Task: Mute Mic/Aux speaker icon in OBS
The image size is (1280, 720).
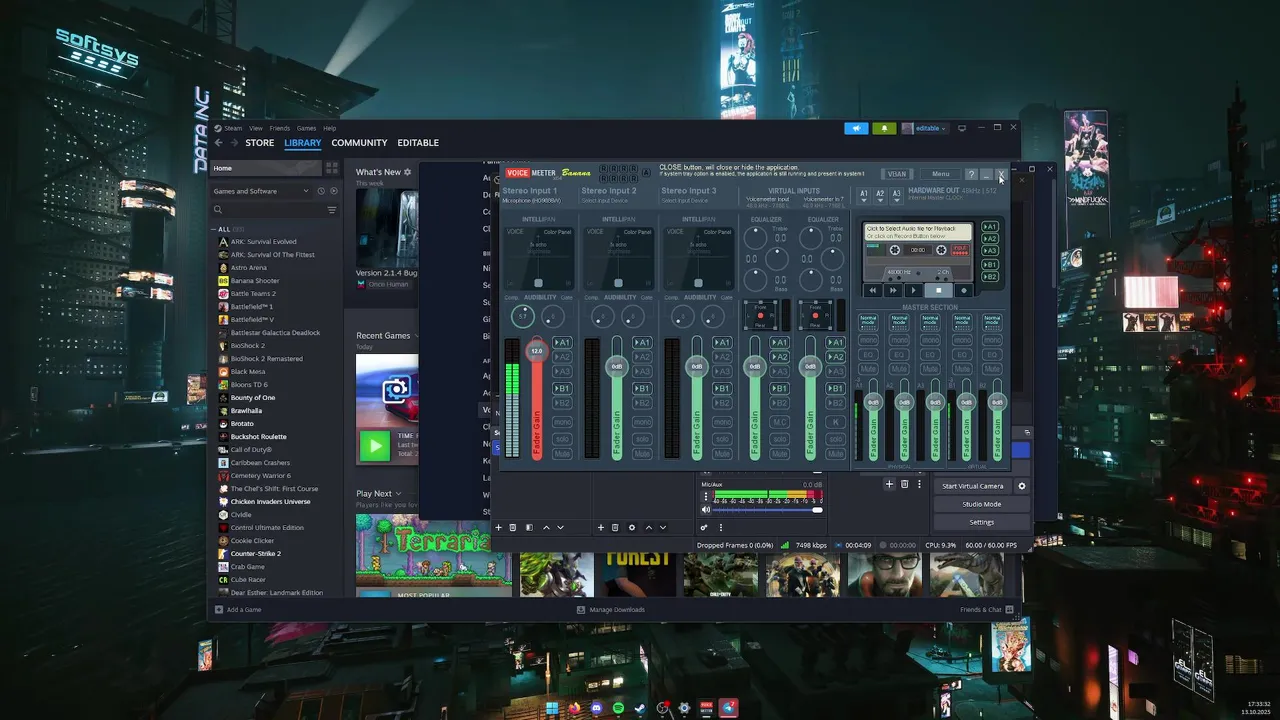Action: [x=706, y=510]
